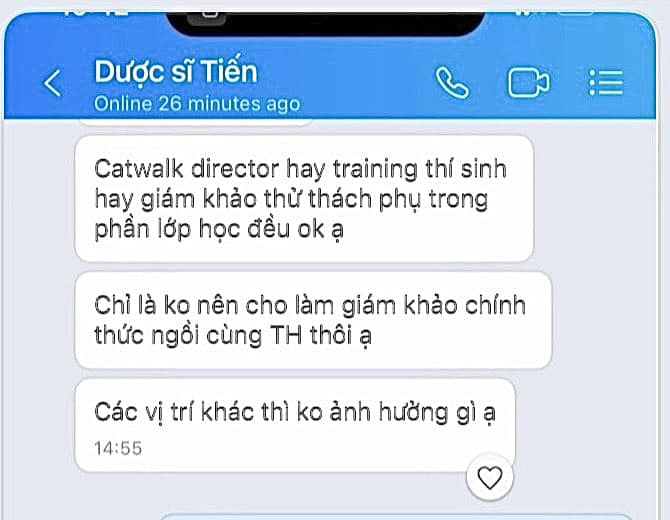
Task: Go back using the header arrow
Action: [53, 83]
